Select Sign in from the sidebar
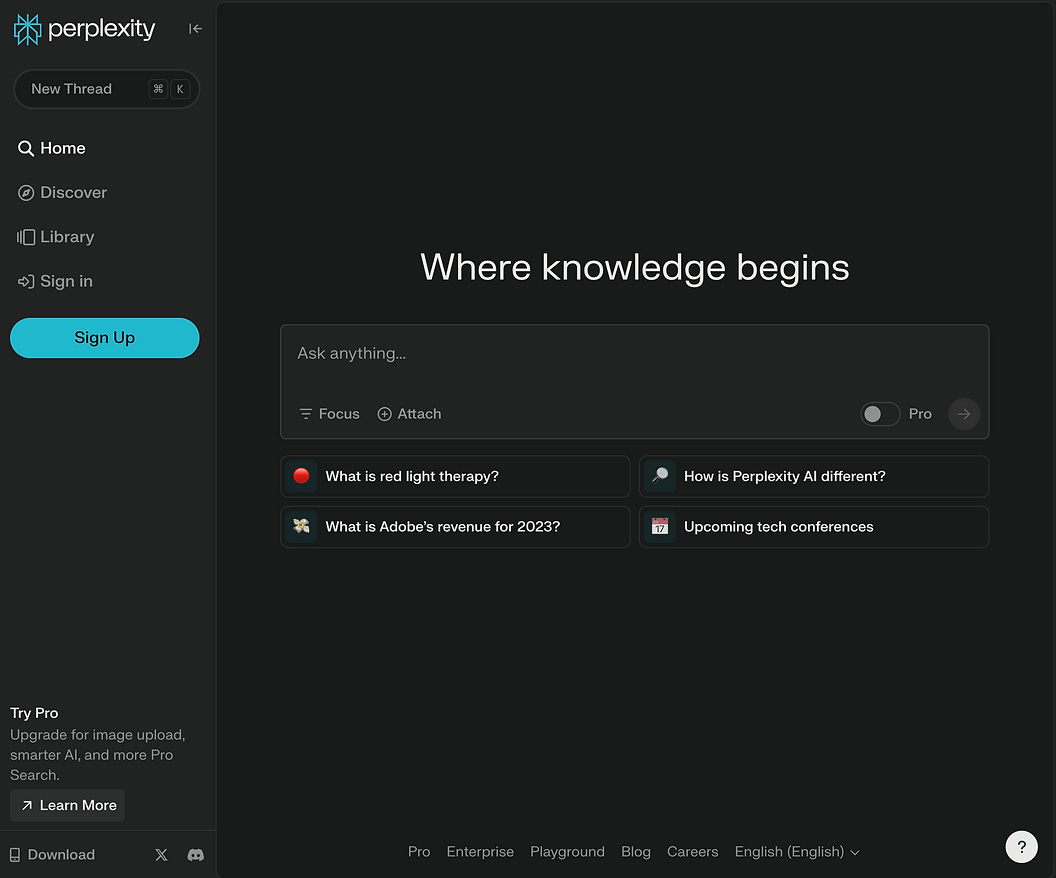Viewport: 1056px width, 878px height. click(55, 281)
